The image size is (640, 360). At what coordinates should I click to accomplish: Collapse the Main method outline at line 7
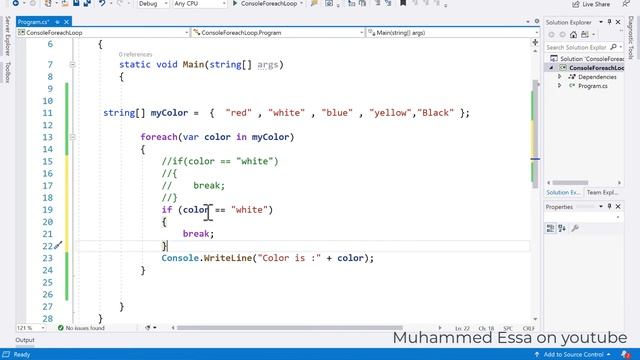coord(72,64)
